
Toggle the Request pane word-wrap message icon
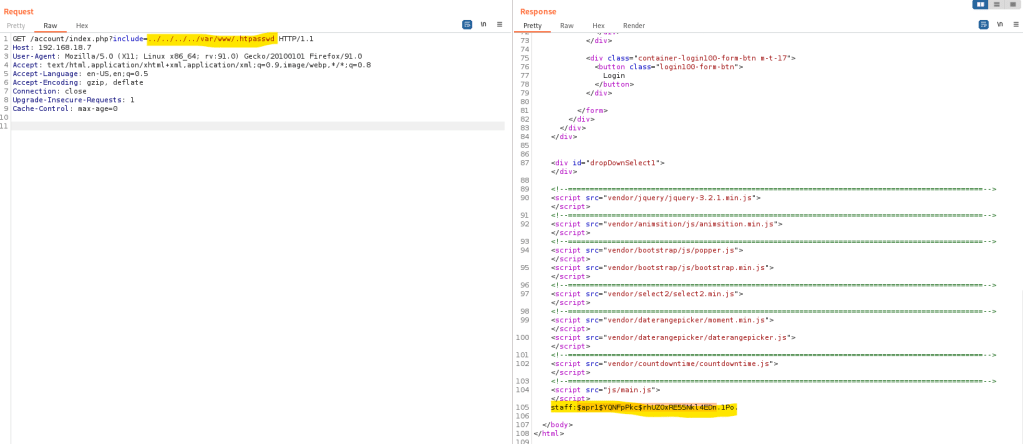pyautogui.click(x=467, y=24)
